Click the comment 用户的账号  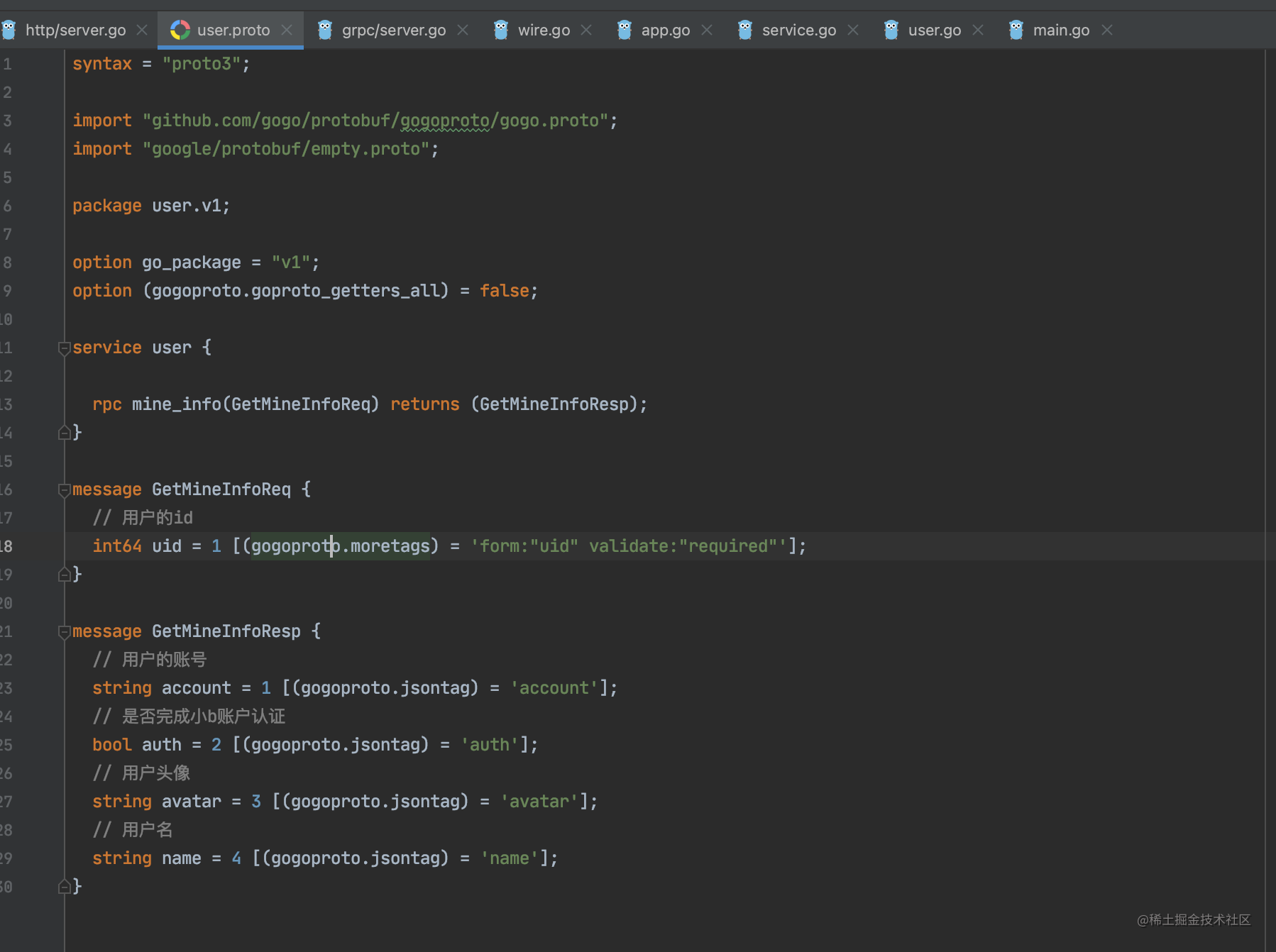pyautogui.click(x=150, y=660)
